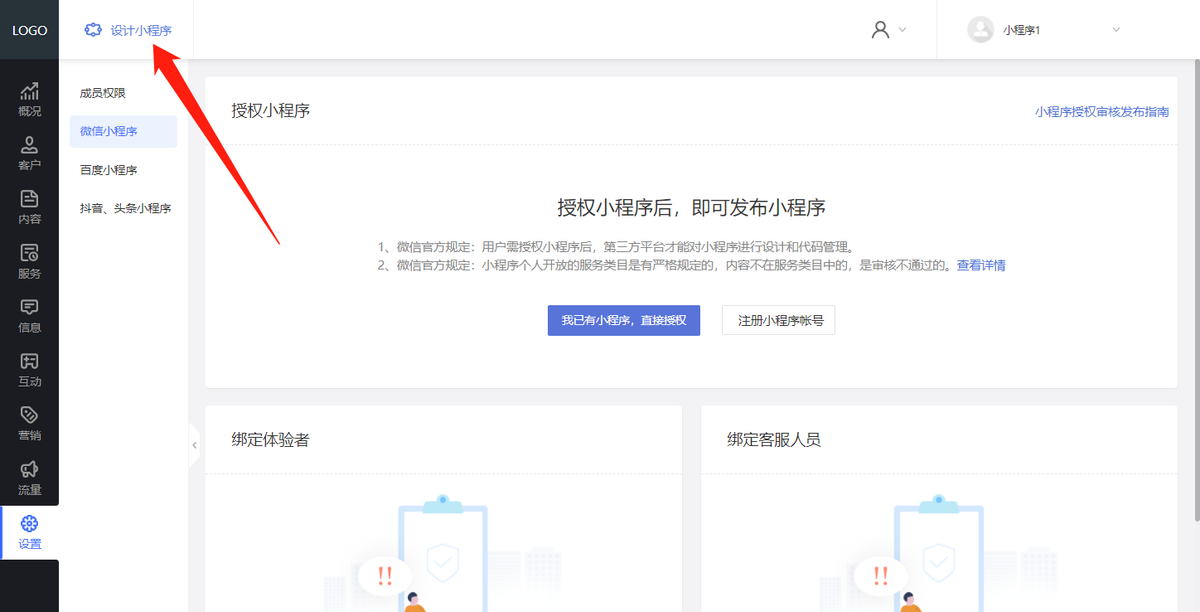Open the user profile dropdown
The width and height of the screenshot is (1200, 612).
888,30
